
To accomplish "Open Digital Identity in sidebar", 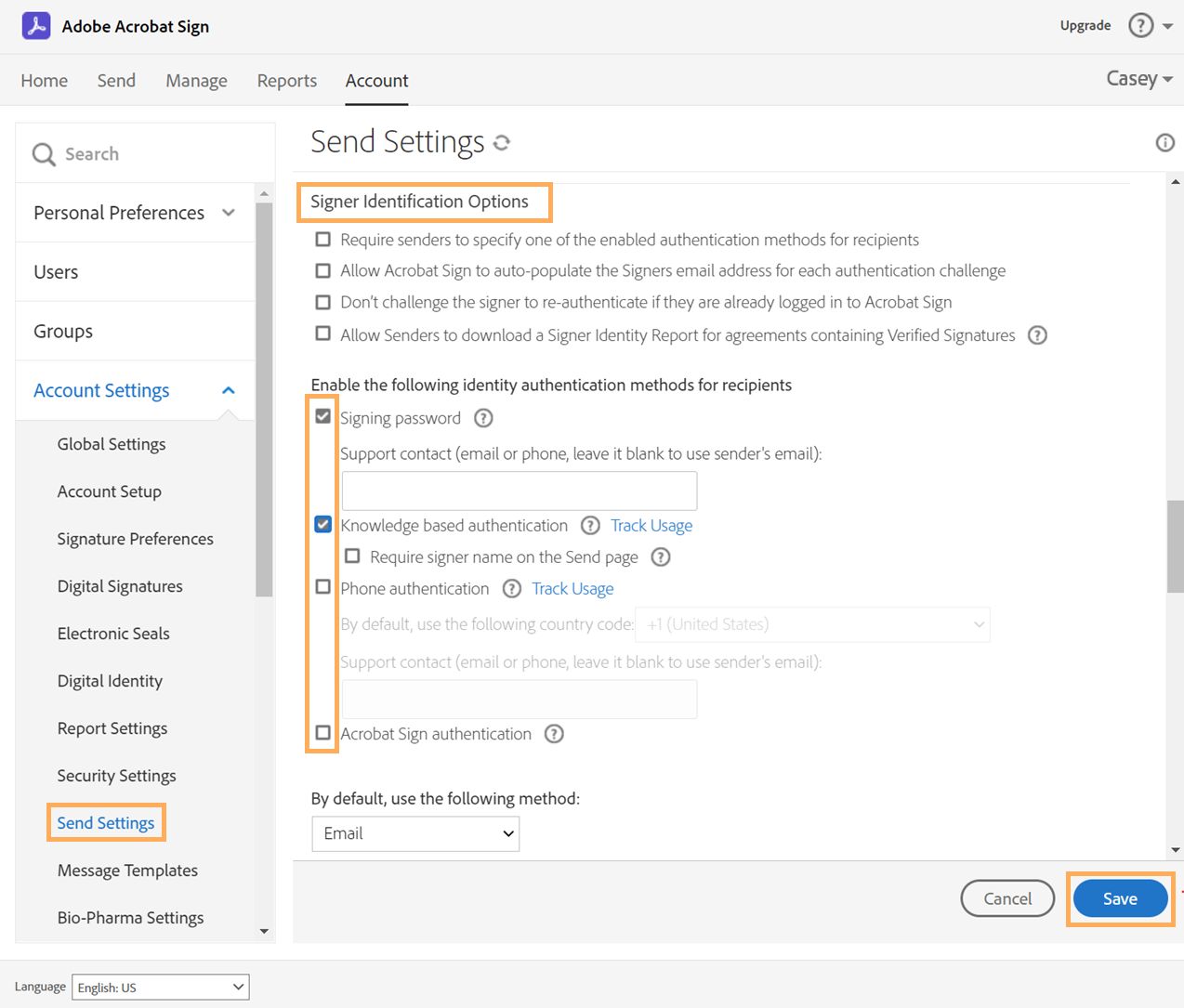I will pos(110,681).
